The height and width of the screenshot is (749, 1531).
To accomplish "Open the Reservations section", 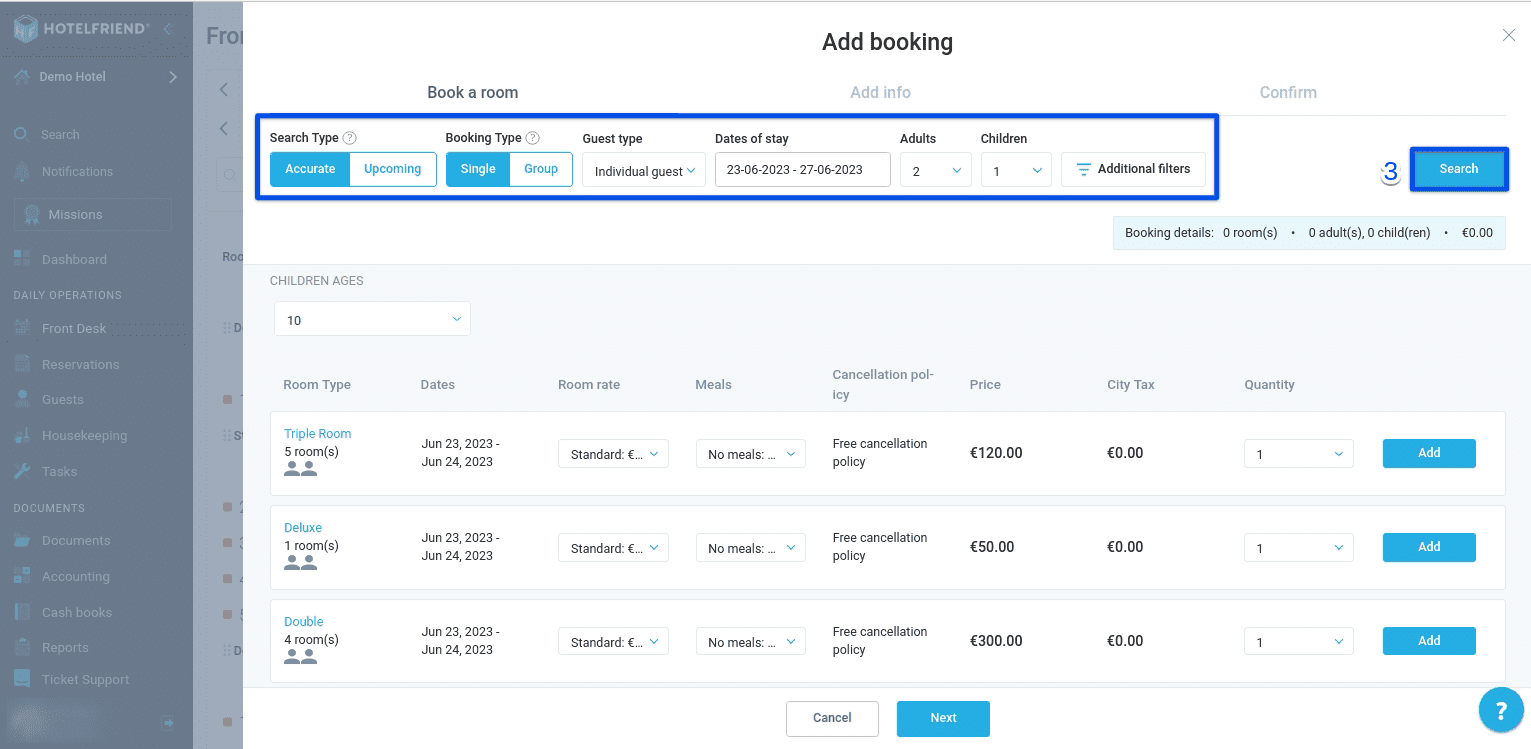I will pos(79,363).
